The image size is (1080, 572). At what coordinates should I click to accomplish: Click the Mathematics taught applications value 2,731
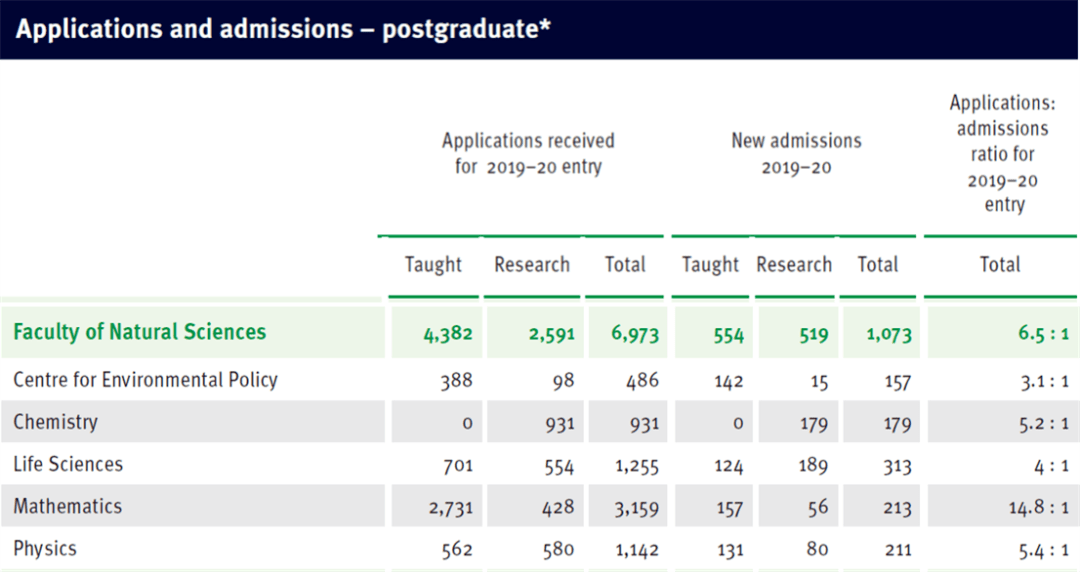pos(450,508)
